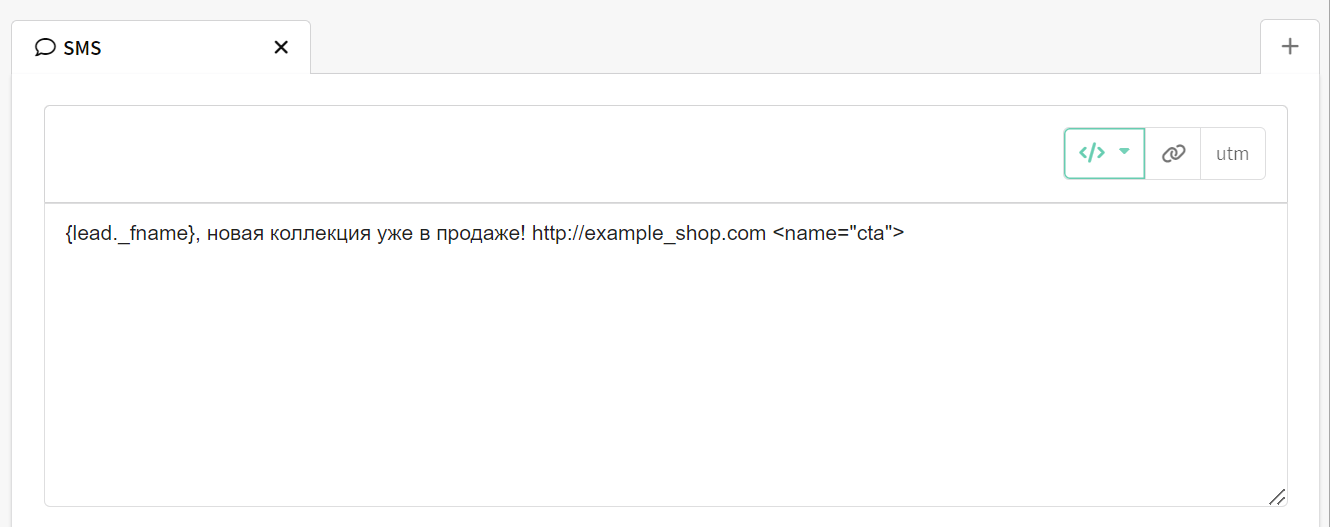Click the word "новая" in message
The width and height of the screenshot is (1330, 527).
pos(228,235)
